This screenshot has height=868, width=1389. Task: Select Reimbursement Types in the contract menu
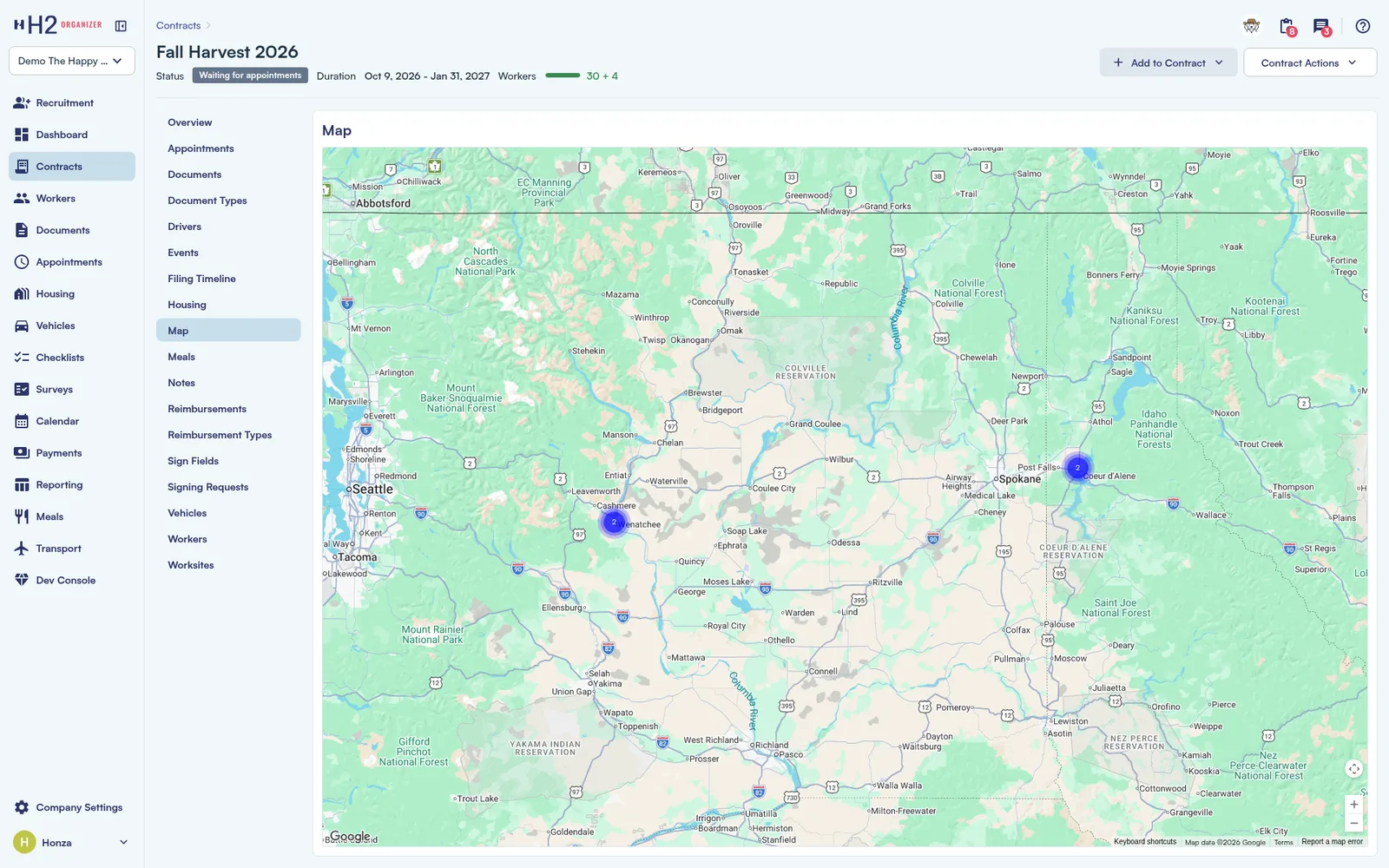(x=228, y=435)
